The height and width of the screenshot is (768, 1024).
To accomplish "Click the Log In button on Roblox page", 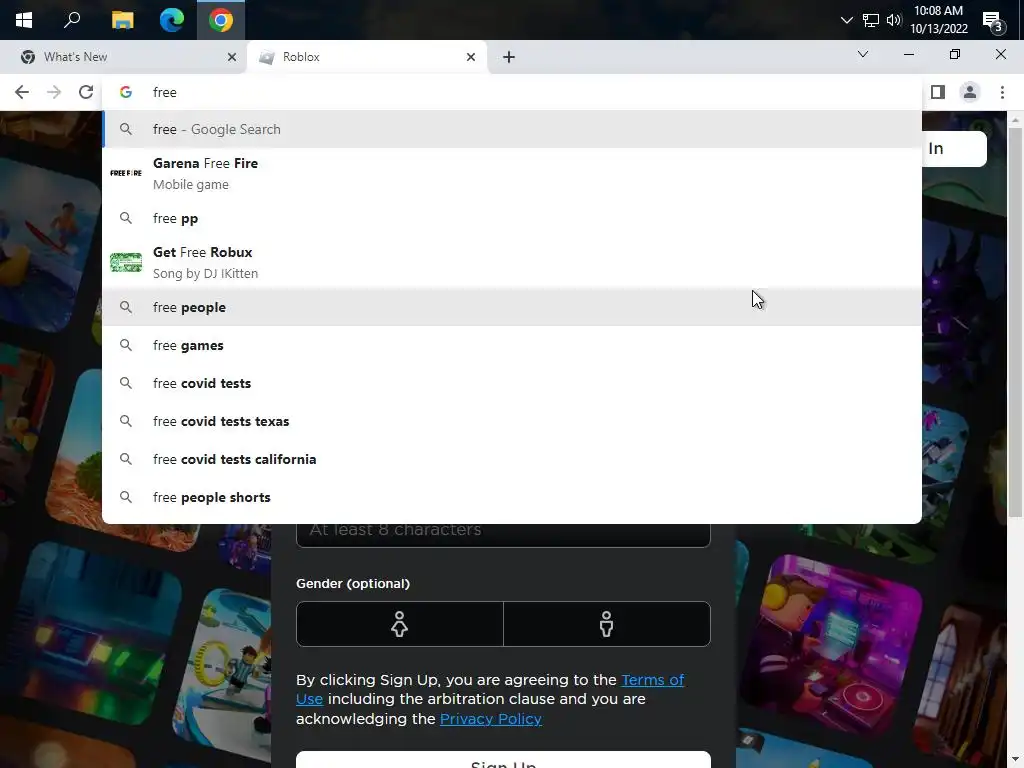I will pyautogui.click(x=954, y=149).
